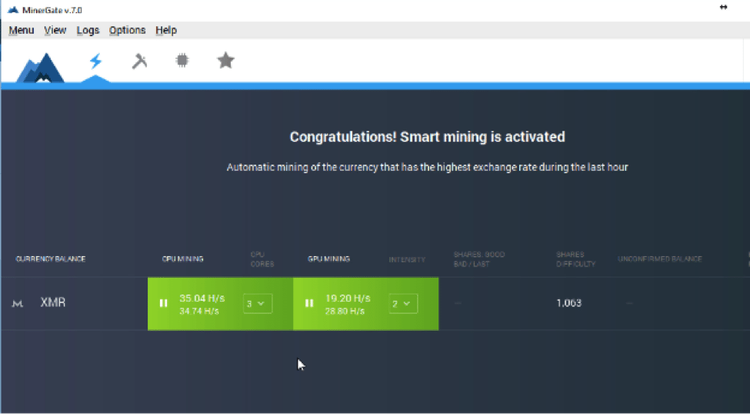Pause CPU mining for XMR
Screen dimensions: 750x414
coord(163,303)
